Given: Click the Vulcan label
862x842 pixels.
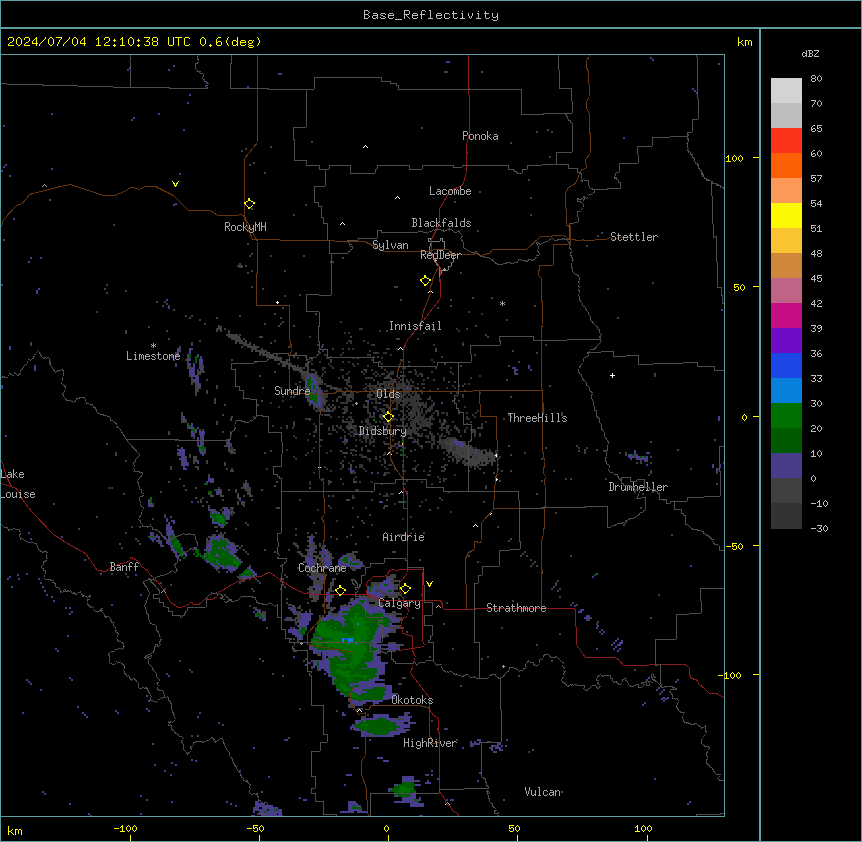Looking at the screenshot, I should tap(543, 792).
